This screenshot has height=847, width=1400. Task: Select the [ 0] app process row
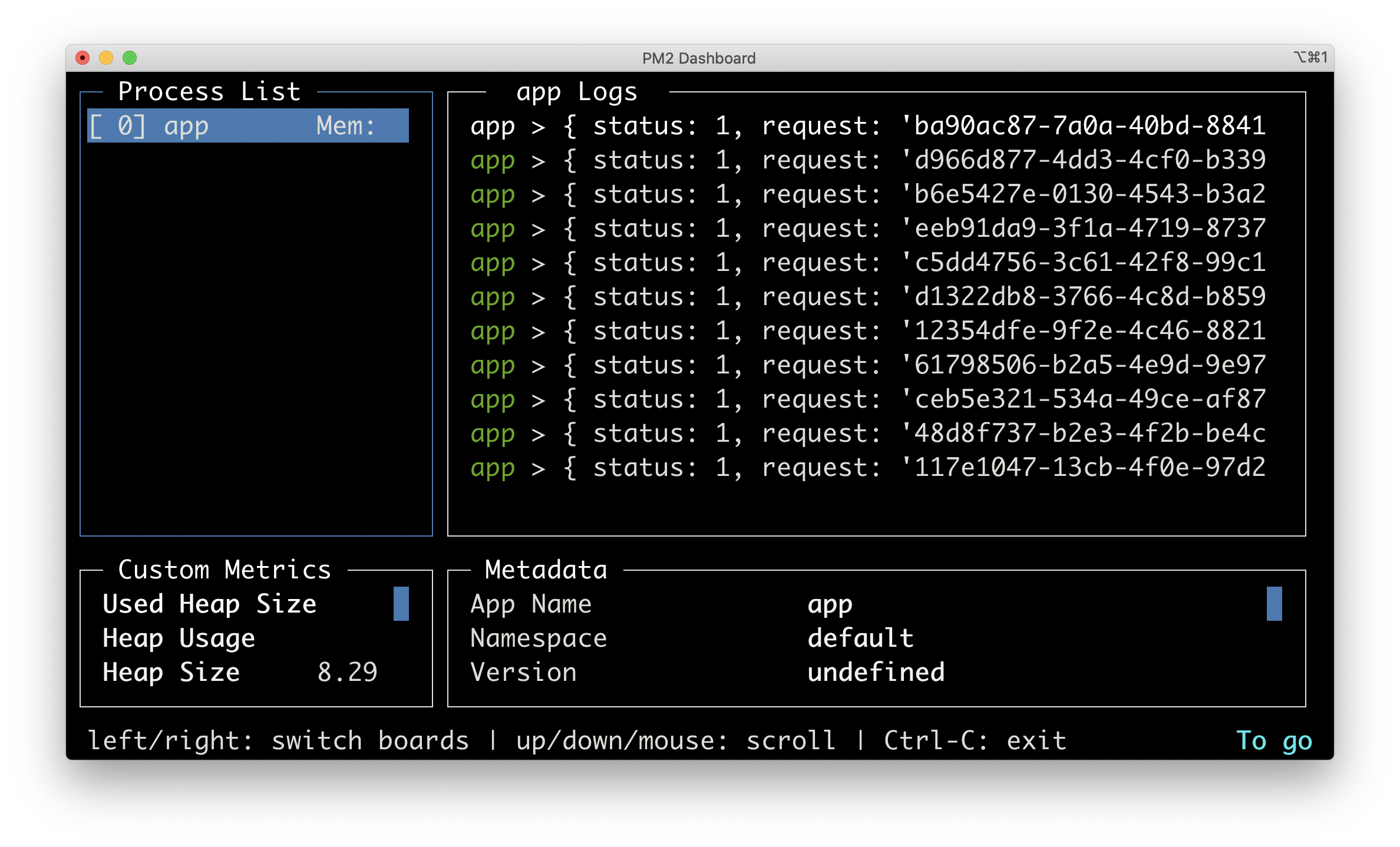[x=248, y=125]
